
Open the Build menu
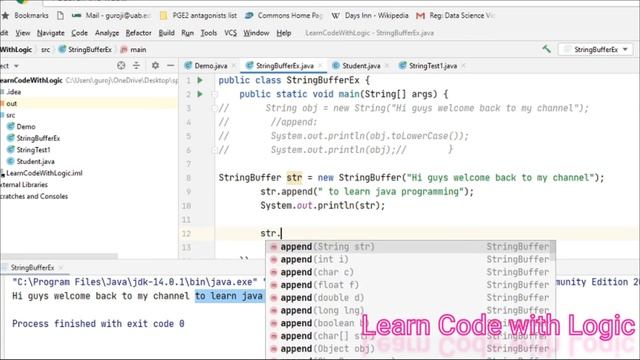[x=166, y=33]
